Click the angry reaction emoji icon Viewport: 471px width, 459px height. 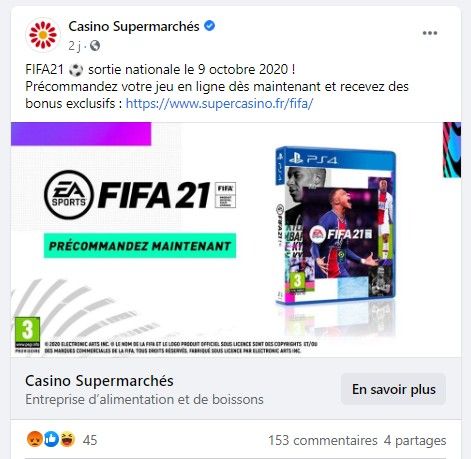coord(34,440)
